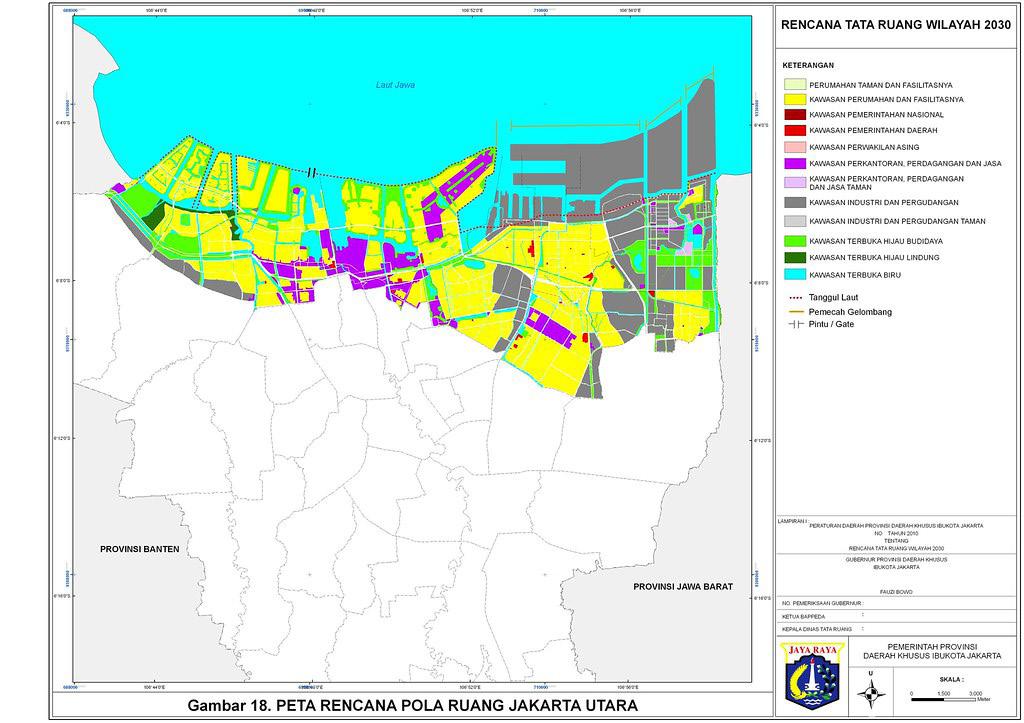Select Terbuka Hijau Lindung dark green swatch

click(x=794, y=257)
